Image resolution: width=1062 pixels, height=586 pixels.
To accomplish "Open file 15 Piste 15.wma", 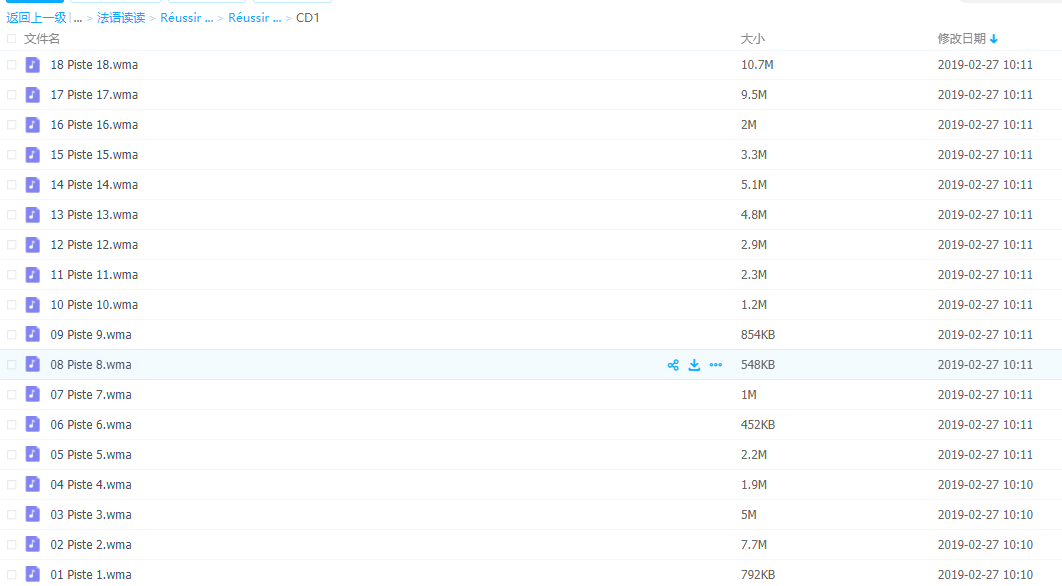I will tap(94, 154).
